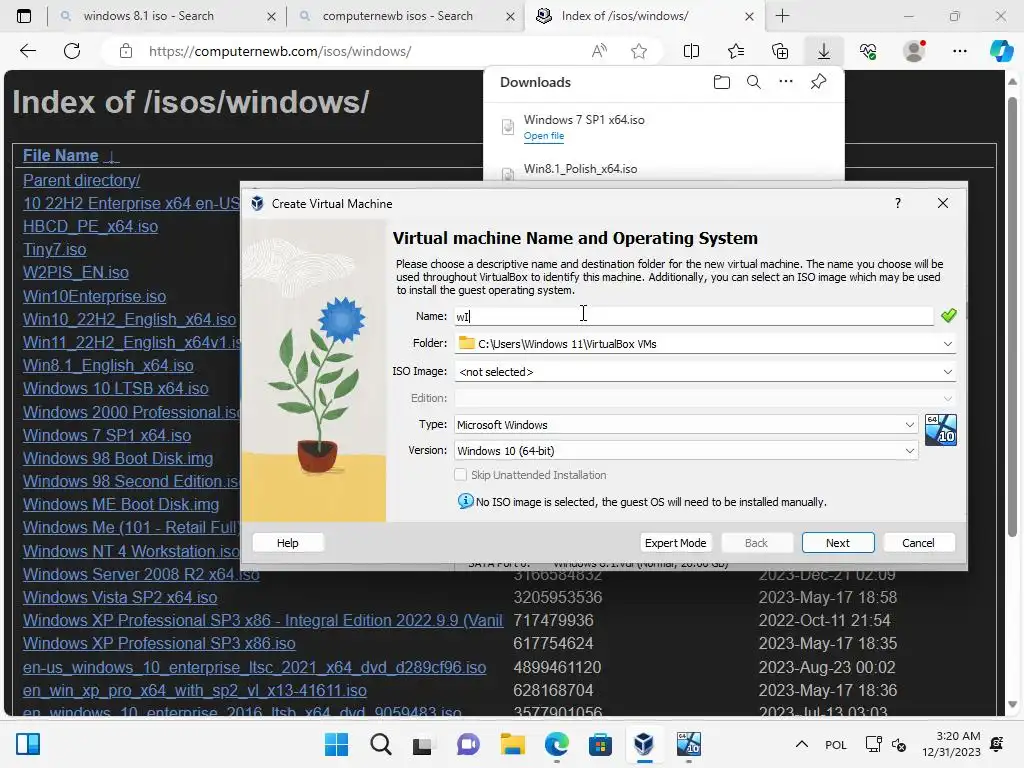Viewport: 1024px width, 768px height.
Task: Toggle Skip Unattended Installation checkbox
Action: point(460,475)
